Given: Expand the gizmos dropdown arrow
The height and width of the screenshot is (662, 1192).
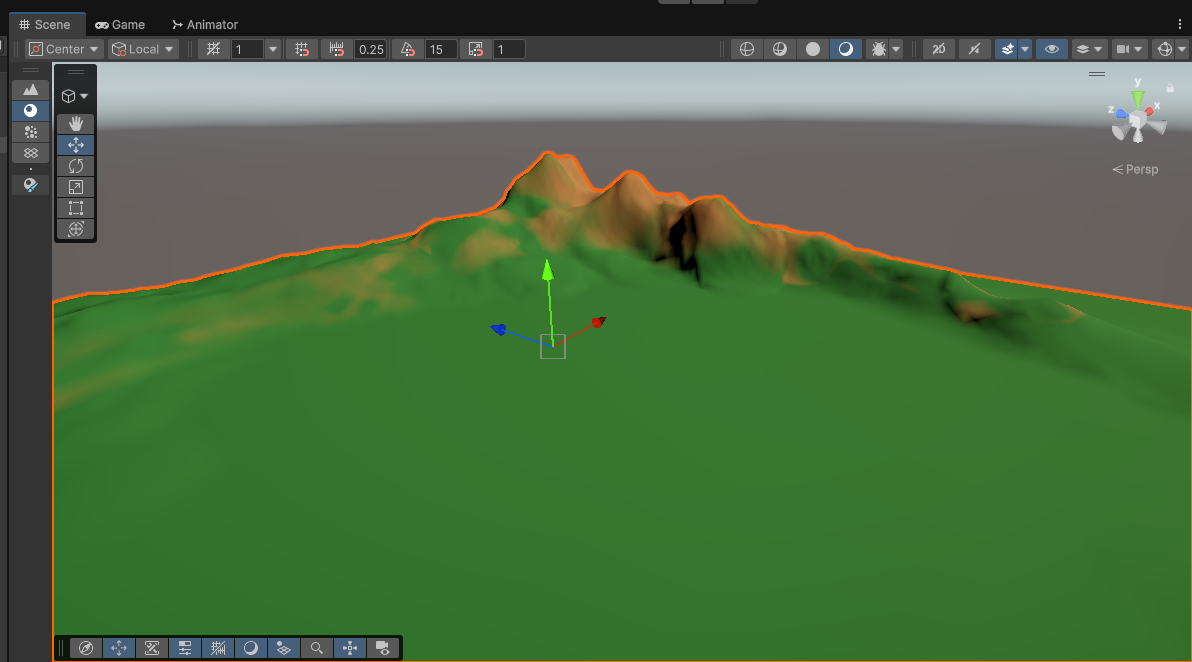Looking at the screenshot, I should click(1181, 49).
